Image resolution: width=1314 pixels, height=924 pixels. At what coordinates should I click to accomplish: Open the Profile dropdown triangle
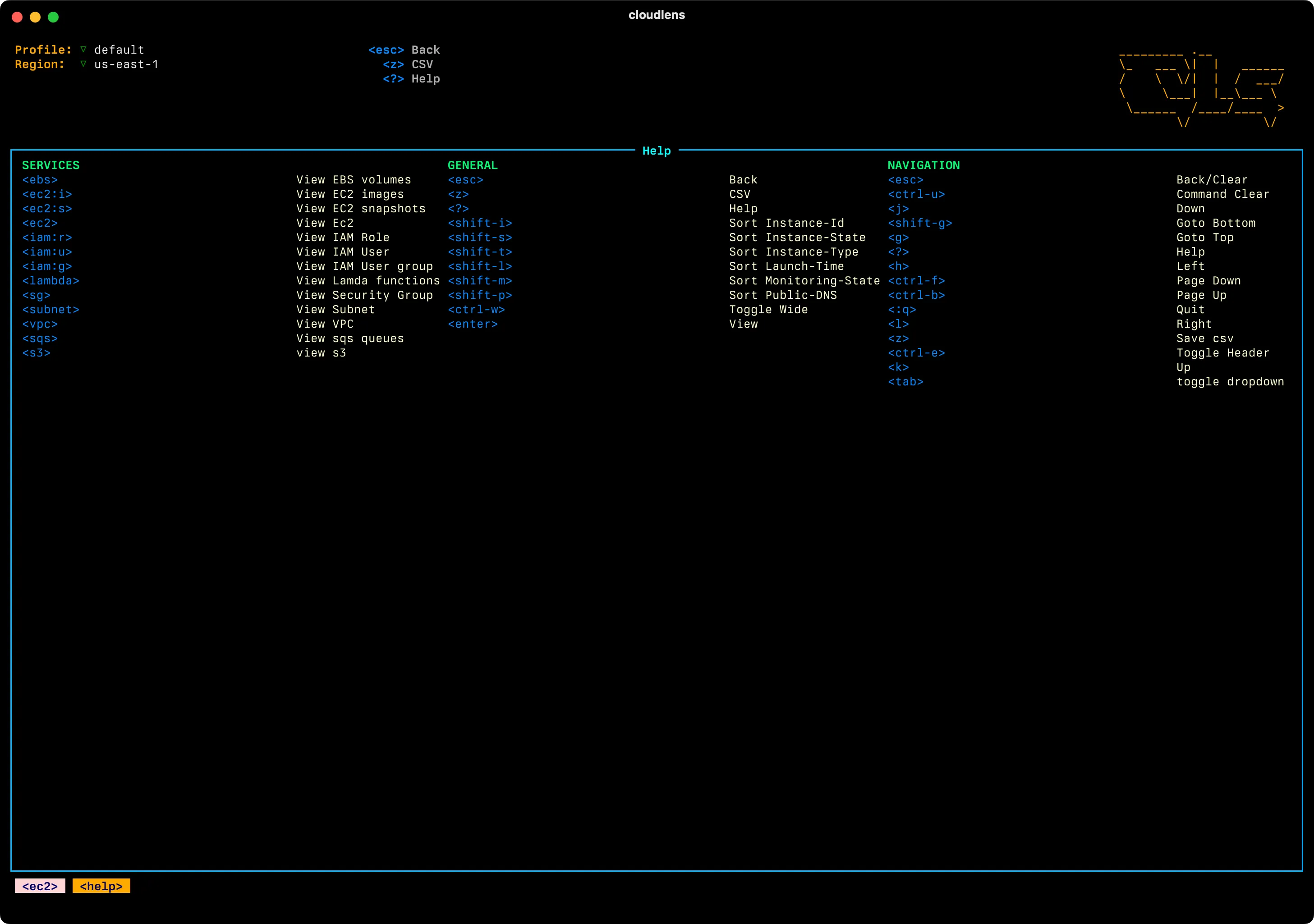(83, 50)
